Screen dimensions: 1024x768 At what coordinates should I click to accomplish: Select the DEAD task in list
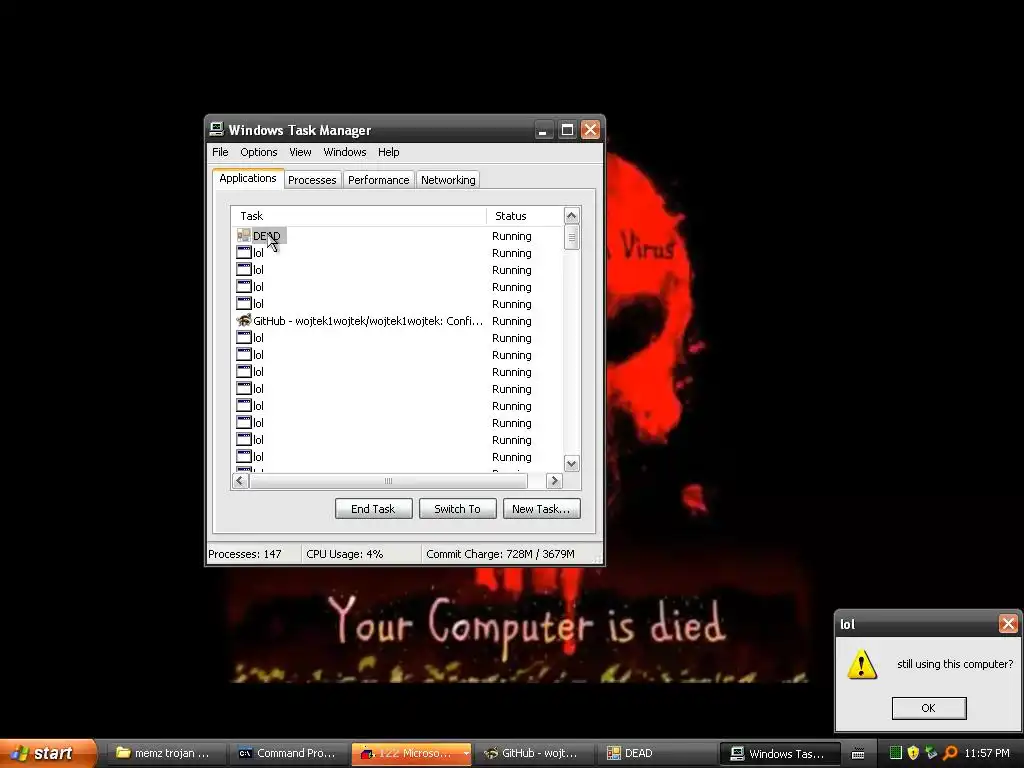tap(266, 236)
